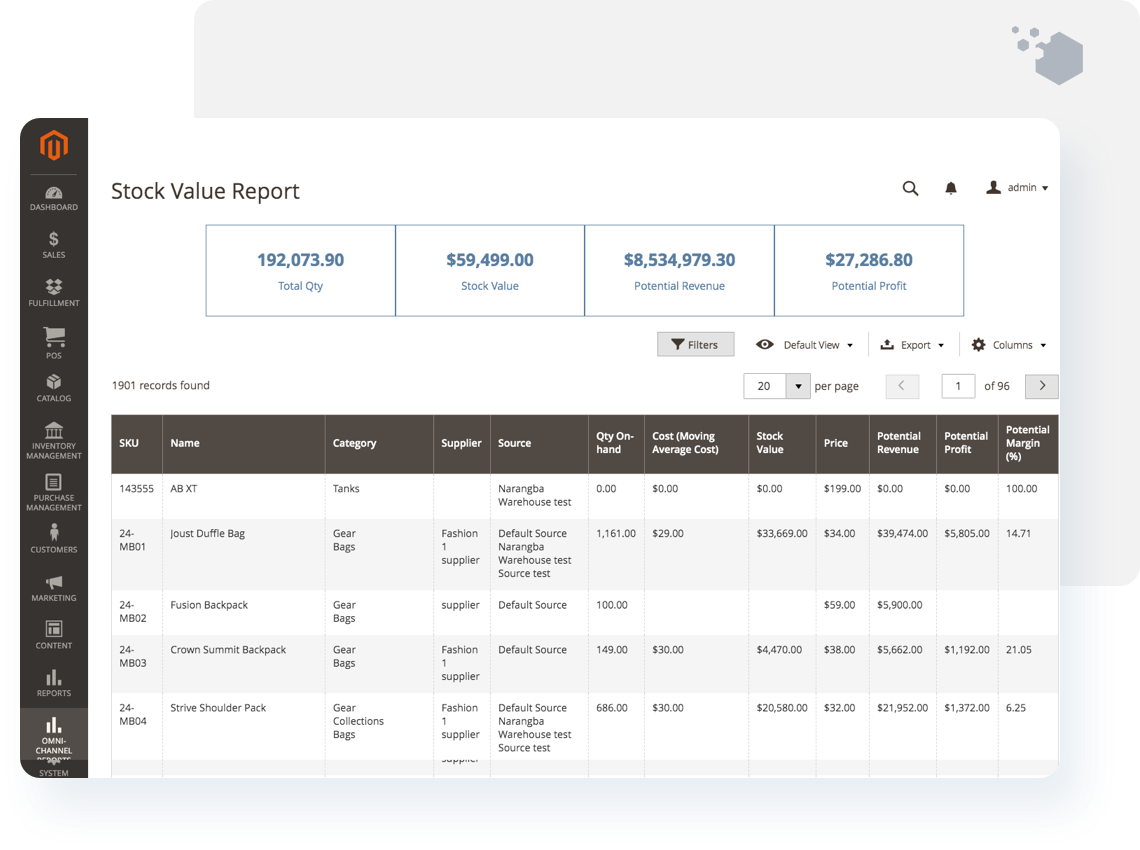Screen dimensions: 1140x850
Task: Select the Fusion Backpack row name
Action: pyautogui.click(x=209, y=605)
